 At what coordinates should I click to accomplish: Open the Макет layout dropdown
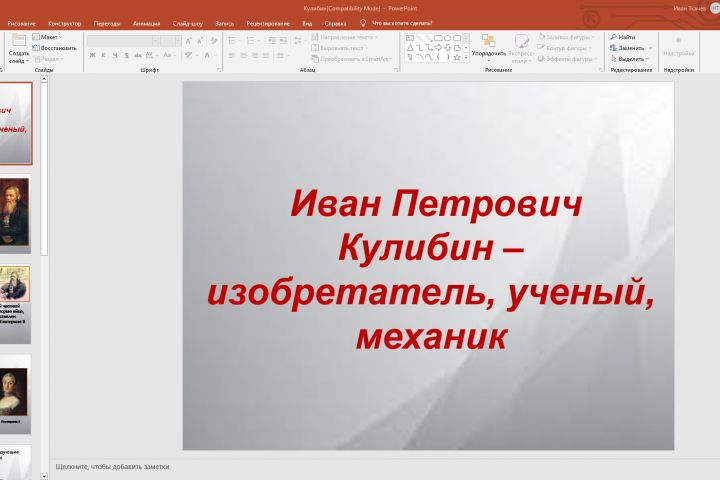tap(47, 37)
